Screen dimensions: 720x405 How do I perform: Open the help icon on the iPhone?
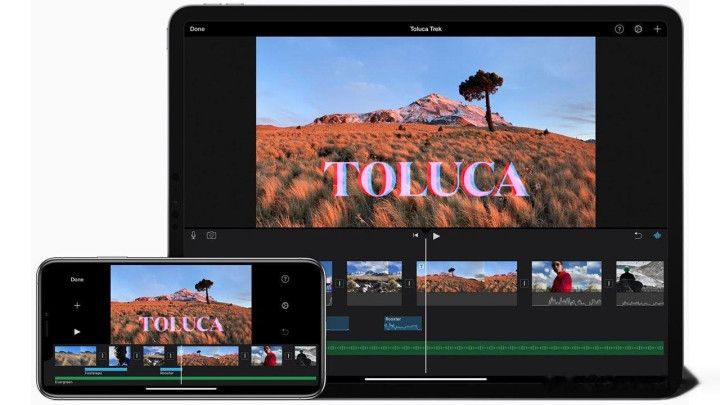(x=285, y=279)
